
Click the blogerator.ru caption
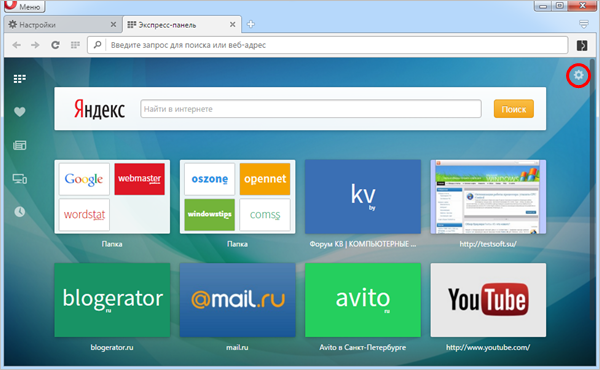point(112,347)
